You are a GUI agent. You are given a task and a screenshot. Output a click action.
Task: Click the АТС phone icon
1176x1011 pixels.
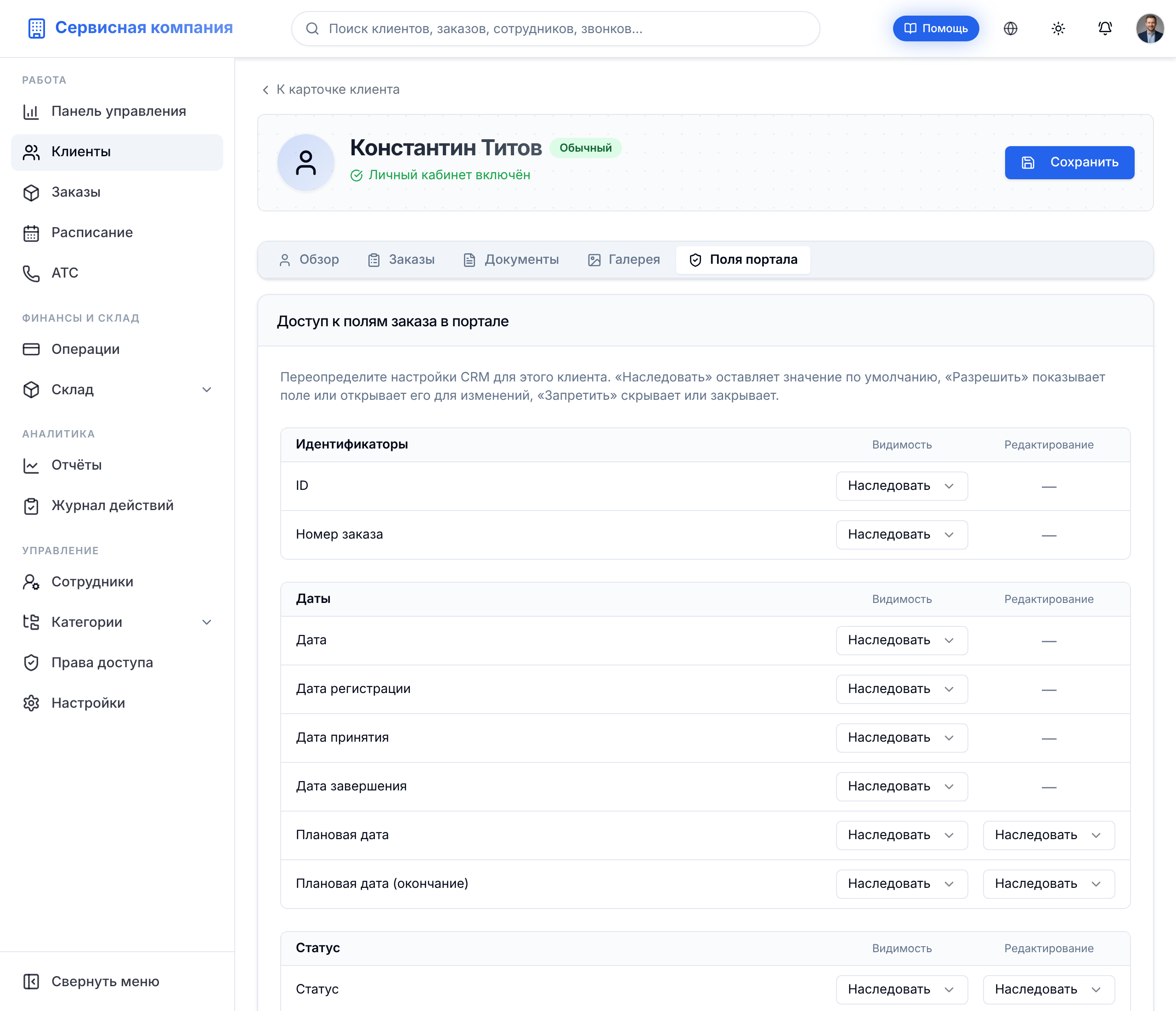pos(31,273)
